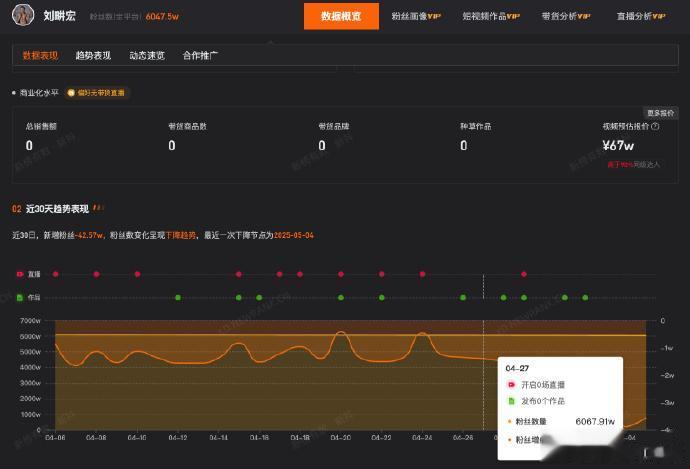Select the 数据概览 tab
This screenshot has height=469, width=690.
341,16
